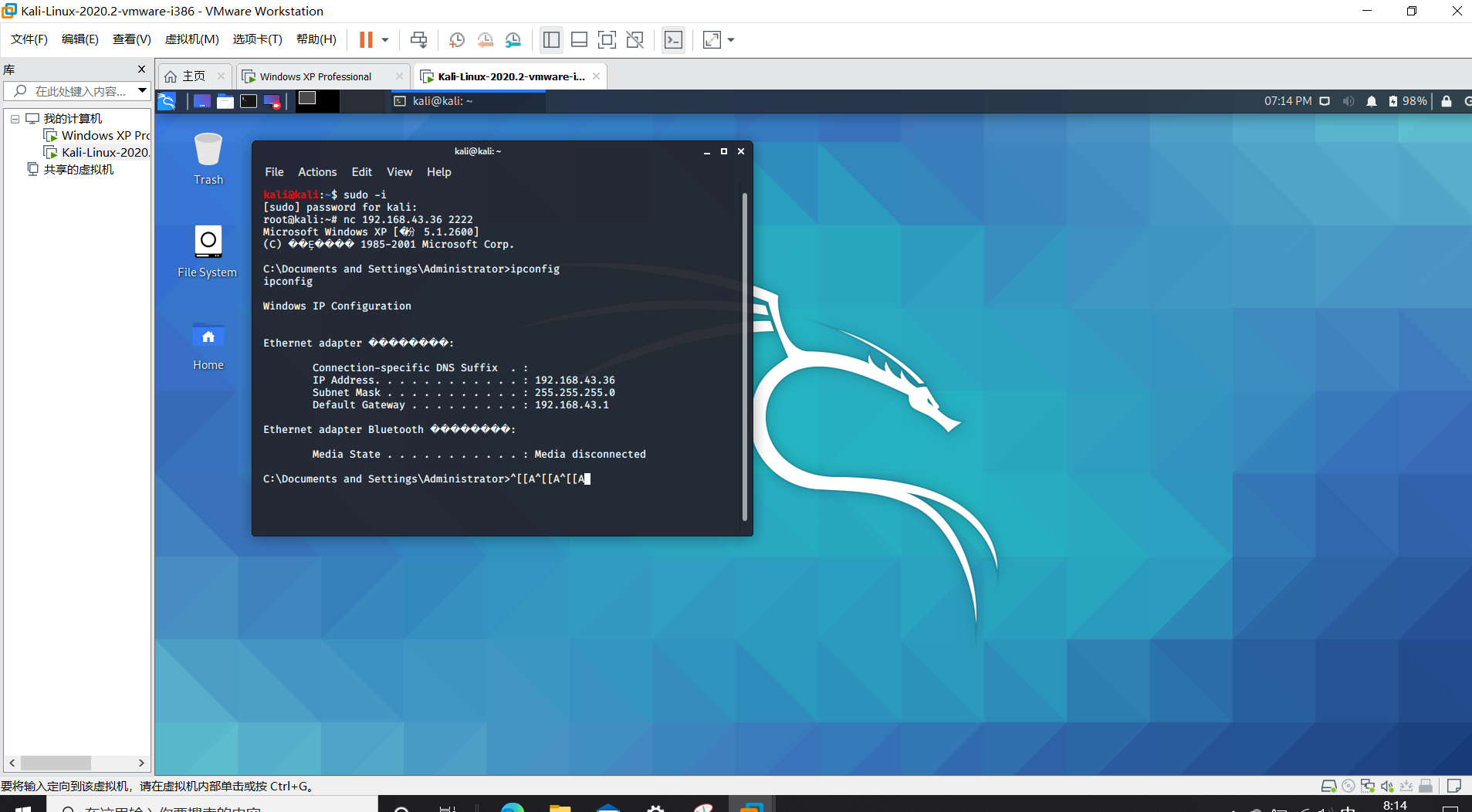Screen dimensions: 1472x812
Task: Open the Kali notifications bell
Action: (1372, 101)
